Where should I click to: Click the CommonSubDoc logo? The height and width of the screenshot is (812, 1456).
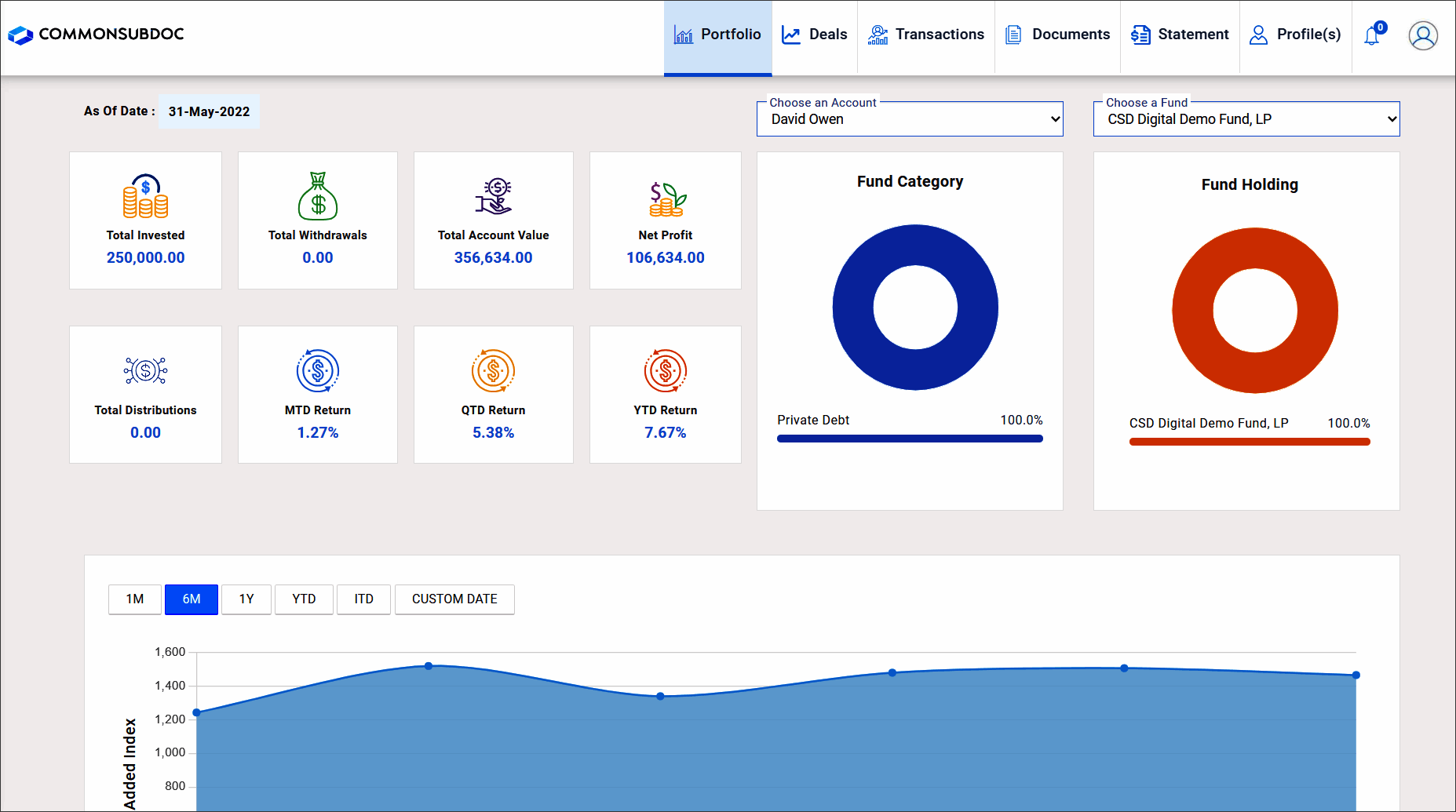96,35
